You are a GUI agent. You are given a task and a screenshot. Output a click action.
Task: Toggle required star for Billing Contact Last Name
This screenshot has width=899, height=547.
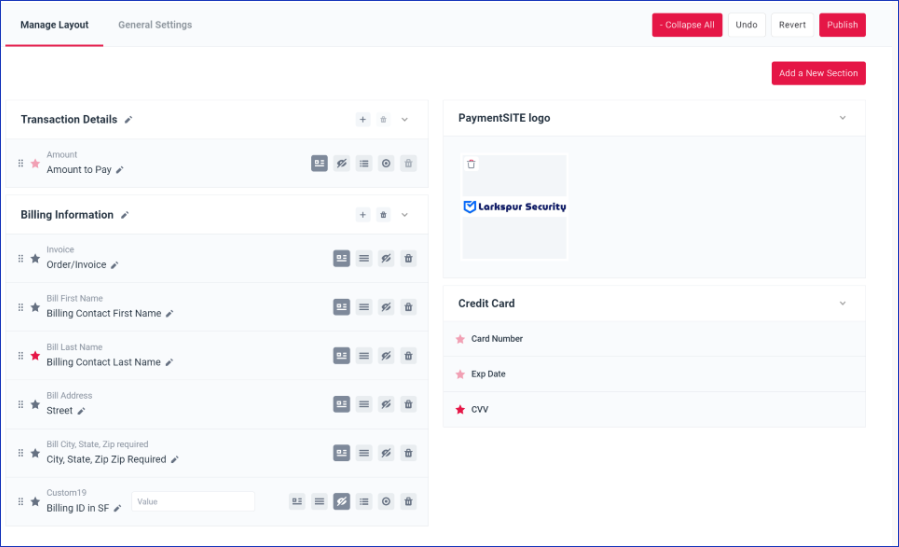point(36,356)
